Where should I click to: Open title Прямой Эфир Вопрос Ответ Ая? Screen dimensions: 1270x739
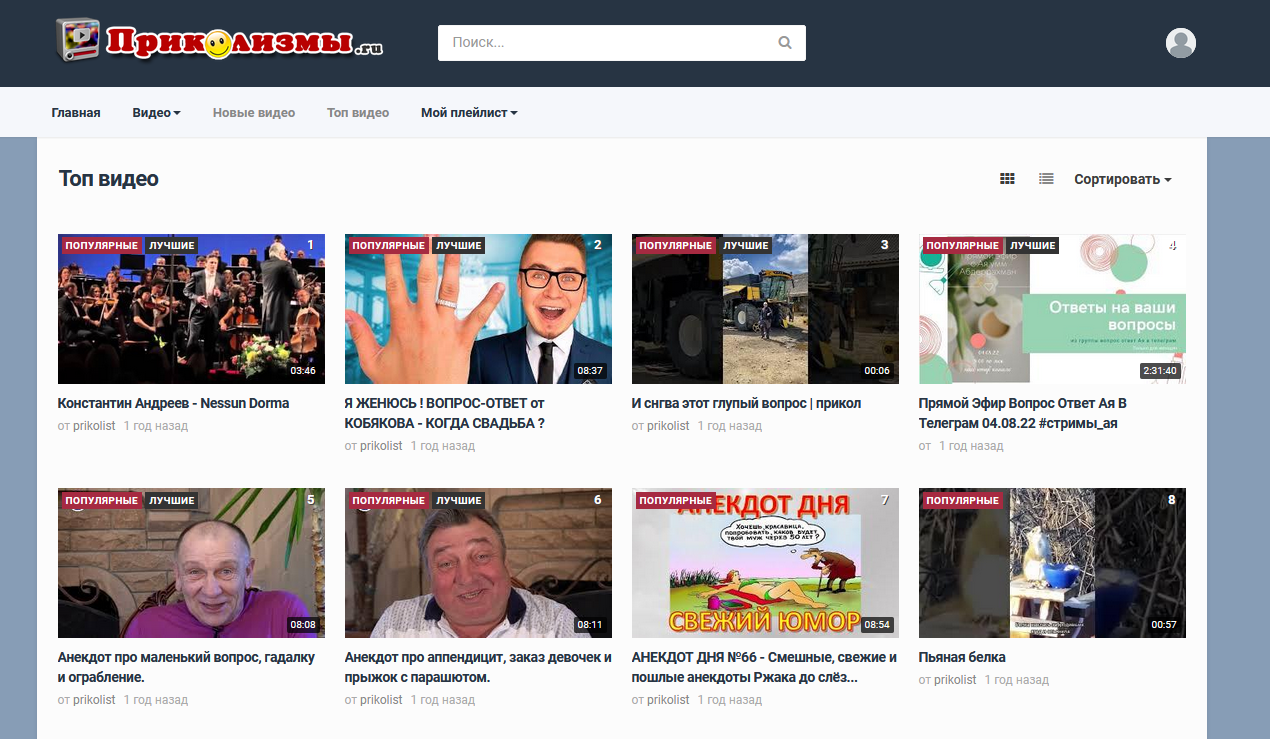pyautogui.click(x=1023, y=413)
